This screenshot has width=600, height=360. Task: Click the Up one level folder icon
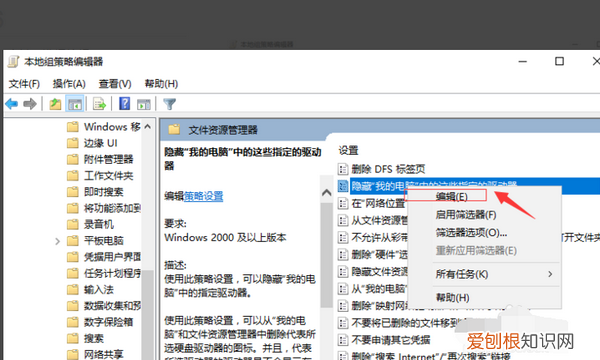tap(55, 104)
